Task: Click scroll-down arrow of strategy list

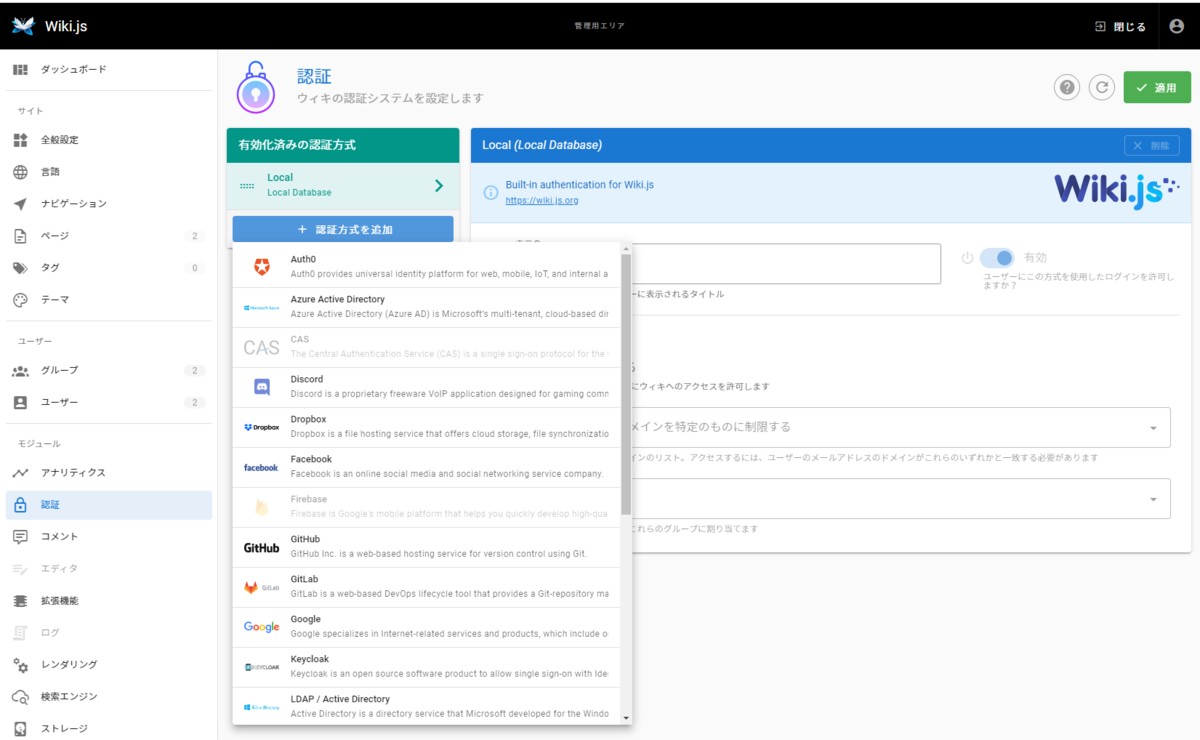Action: click(x=626, y=718)
